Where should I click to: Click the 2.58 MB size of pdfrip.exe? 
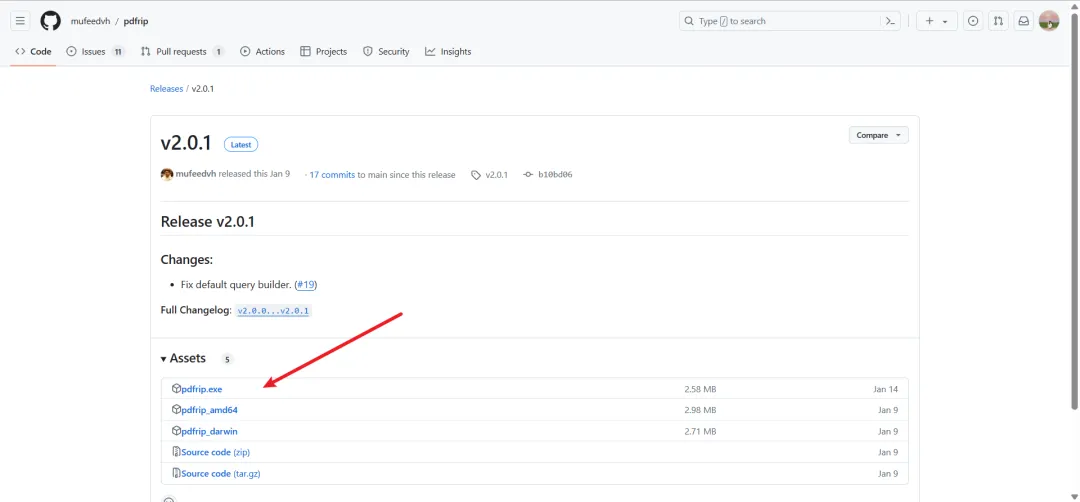pyautogui.click(x=700, y=390)
